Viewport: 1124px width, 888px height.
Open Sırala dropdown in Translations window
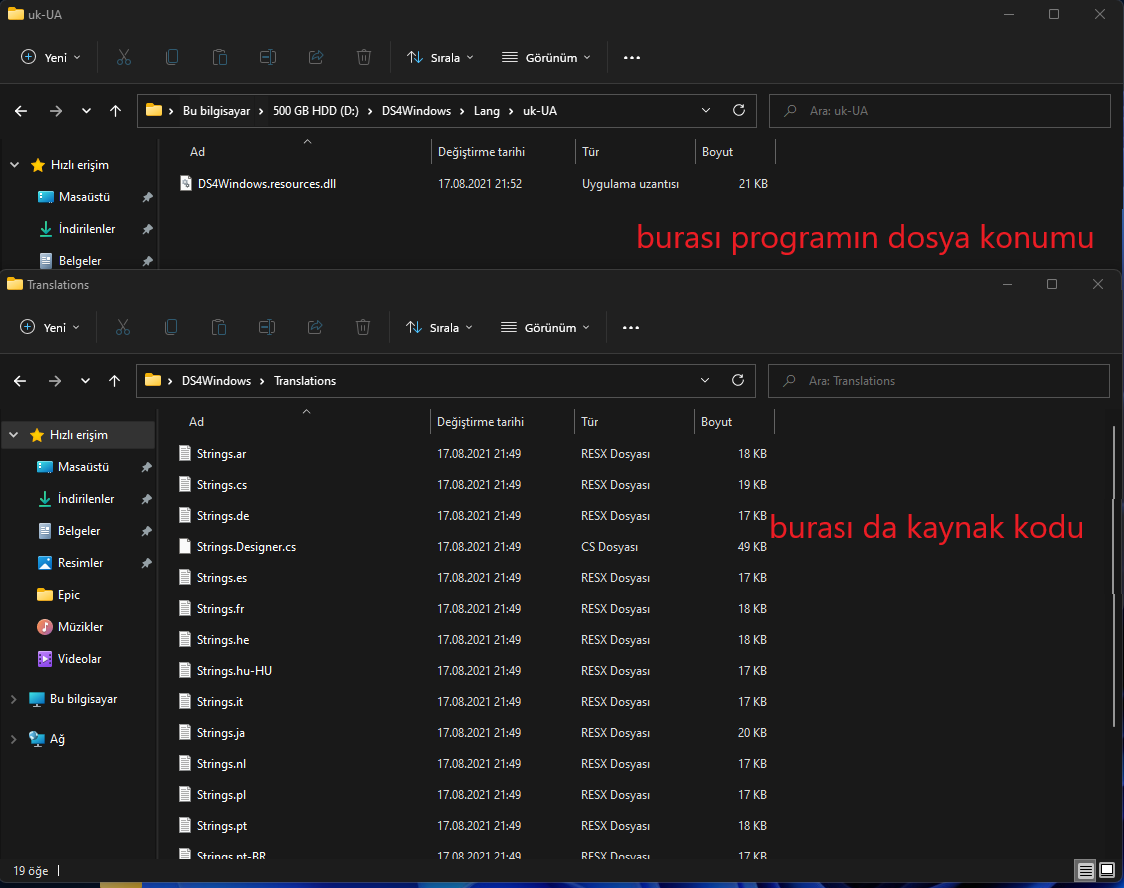click(x=439, y=328)
